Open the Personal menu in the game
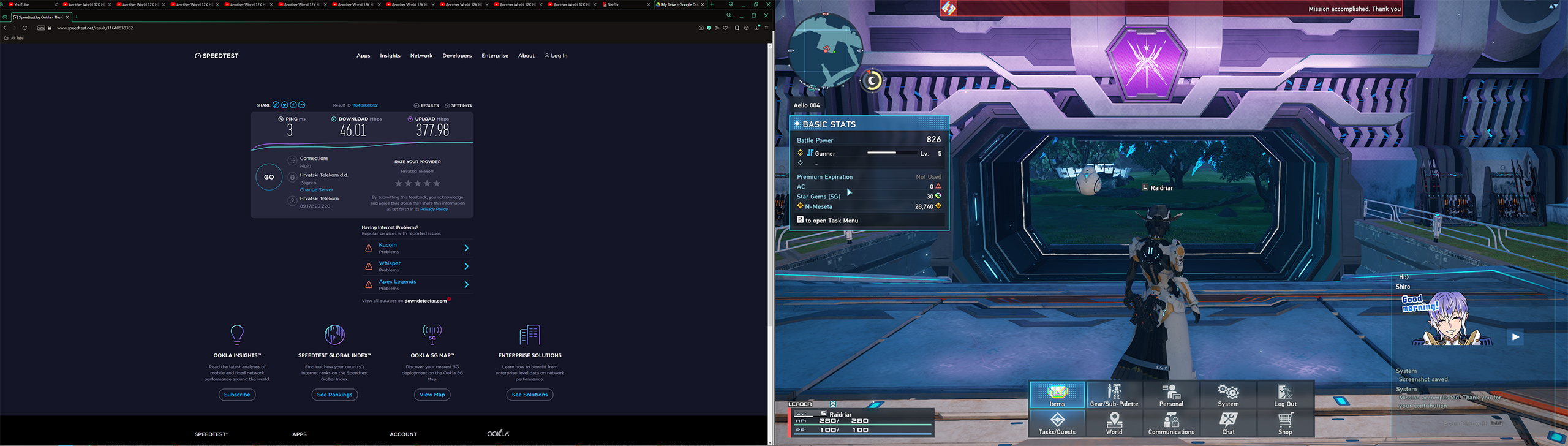The height and width of the screenshot is (446, 1568). [1171, 395]
